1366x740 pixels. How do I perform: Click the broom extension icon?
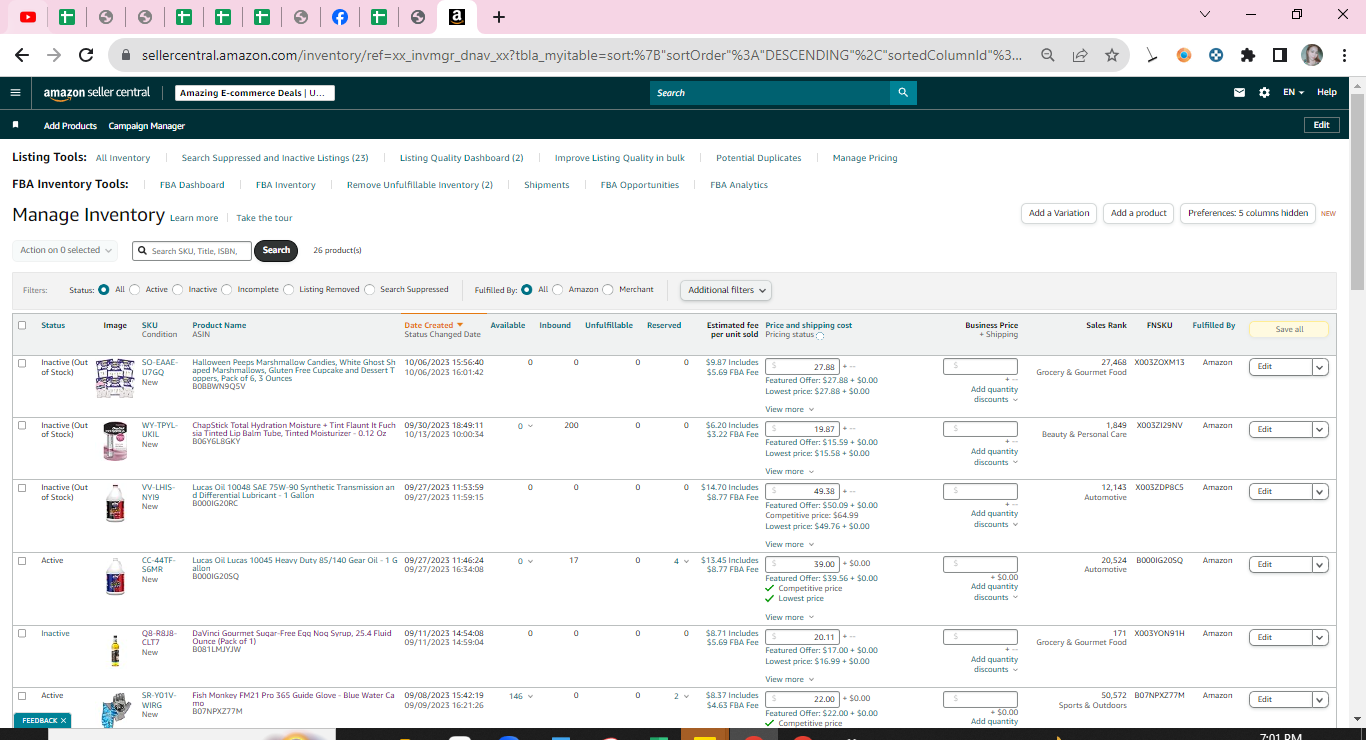1152,56
